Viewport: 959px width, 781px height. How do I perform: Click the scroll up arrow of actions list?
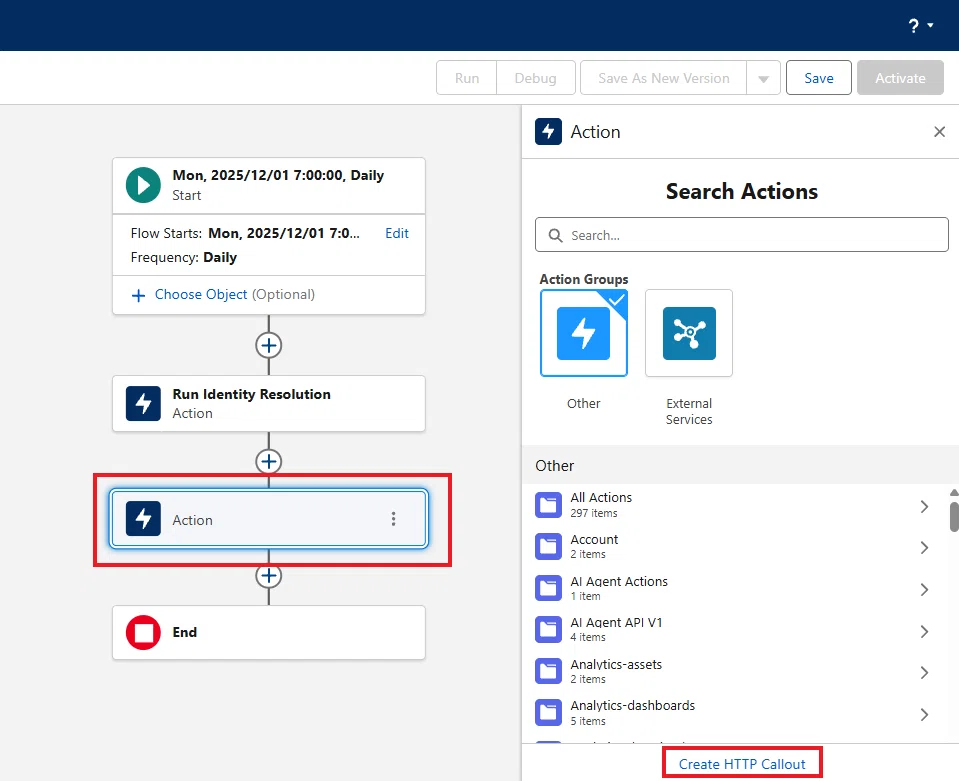pos(954,493)
